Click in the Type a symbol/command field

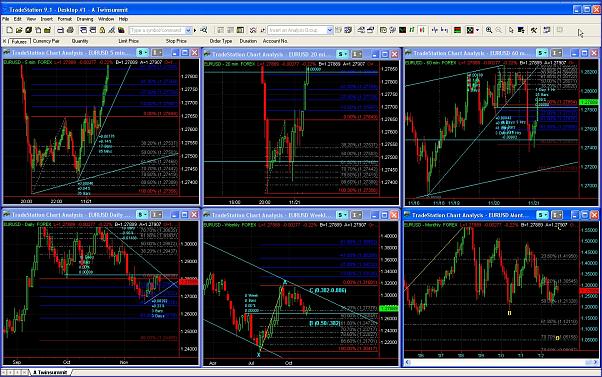click(x=157, y=30)
